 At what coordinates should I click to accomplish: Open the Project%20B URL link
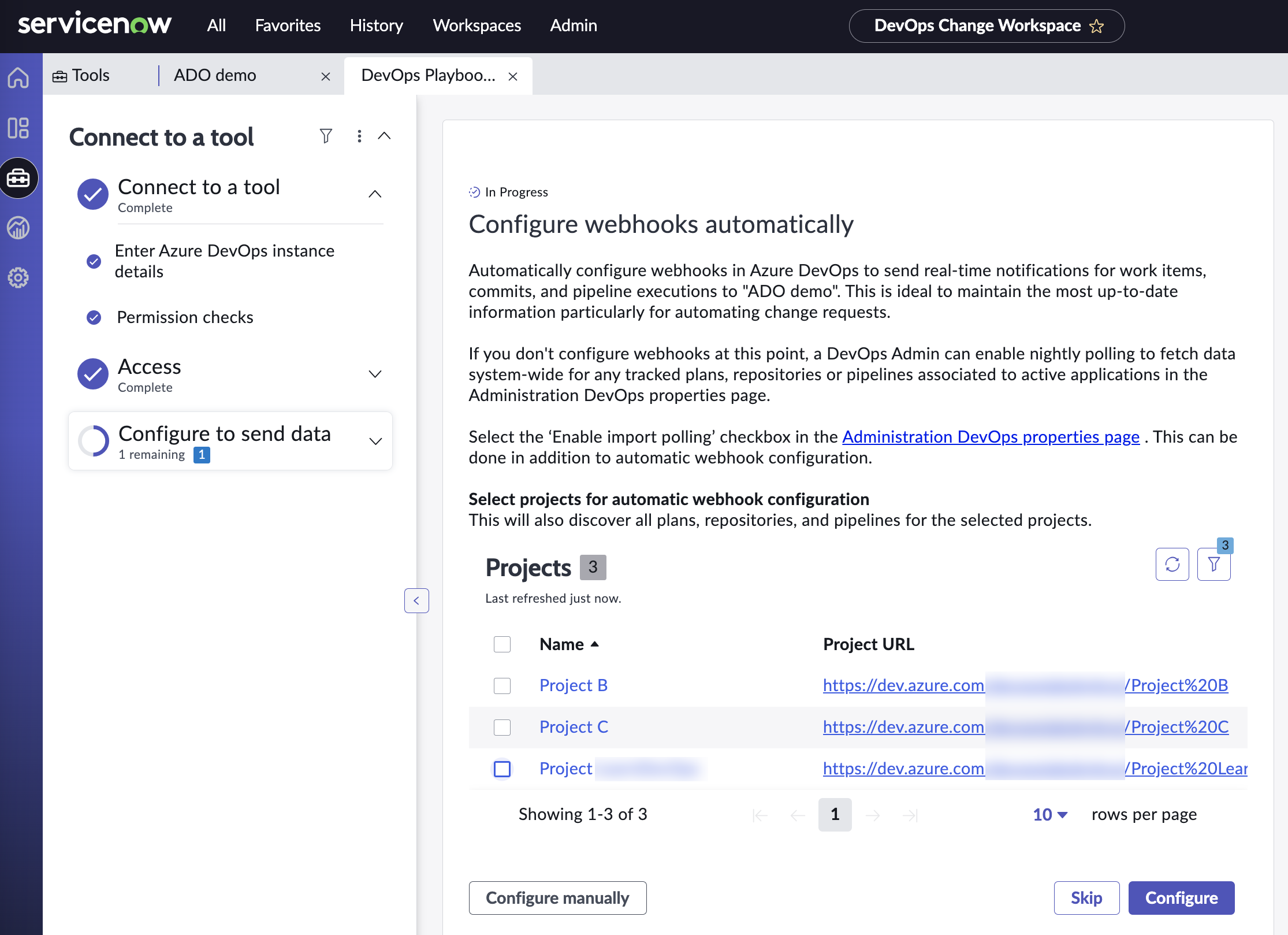click(1025, 685)
